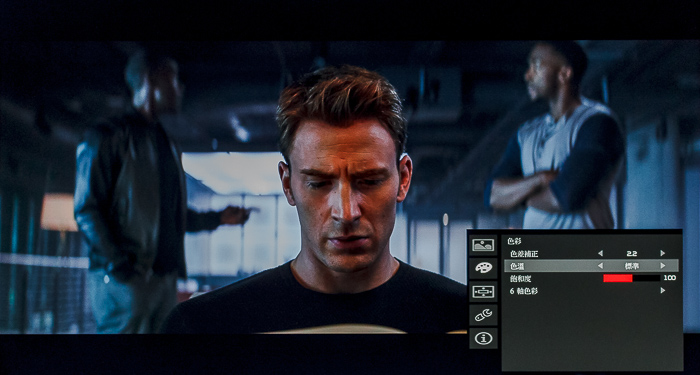The height and width of the screenshot is (375, 700).
Task: Click right arrow next to gamma 2.2
Action: click(663, 253)
